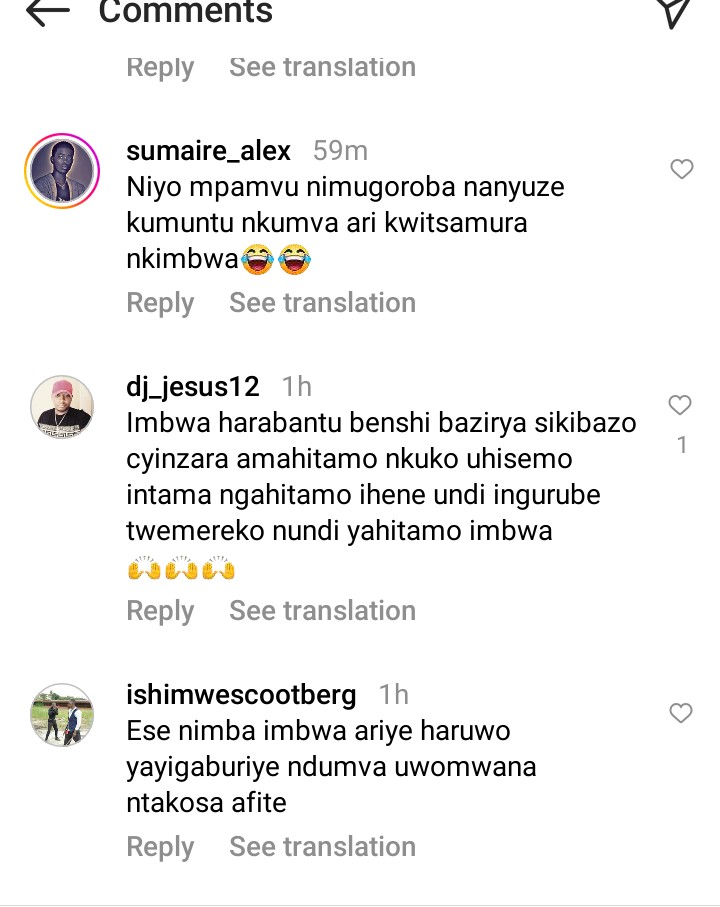The height and width of the screenshot is (907, 720).
Task: View the like count on dj_jesus12's comment
Action: [682, 445]
